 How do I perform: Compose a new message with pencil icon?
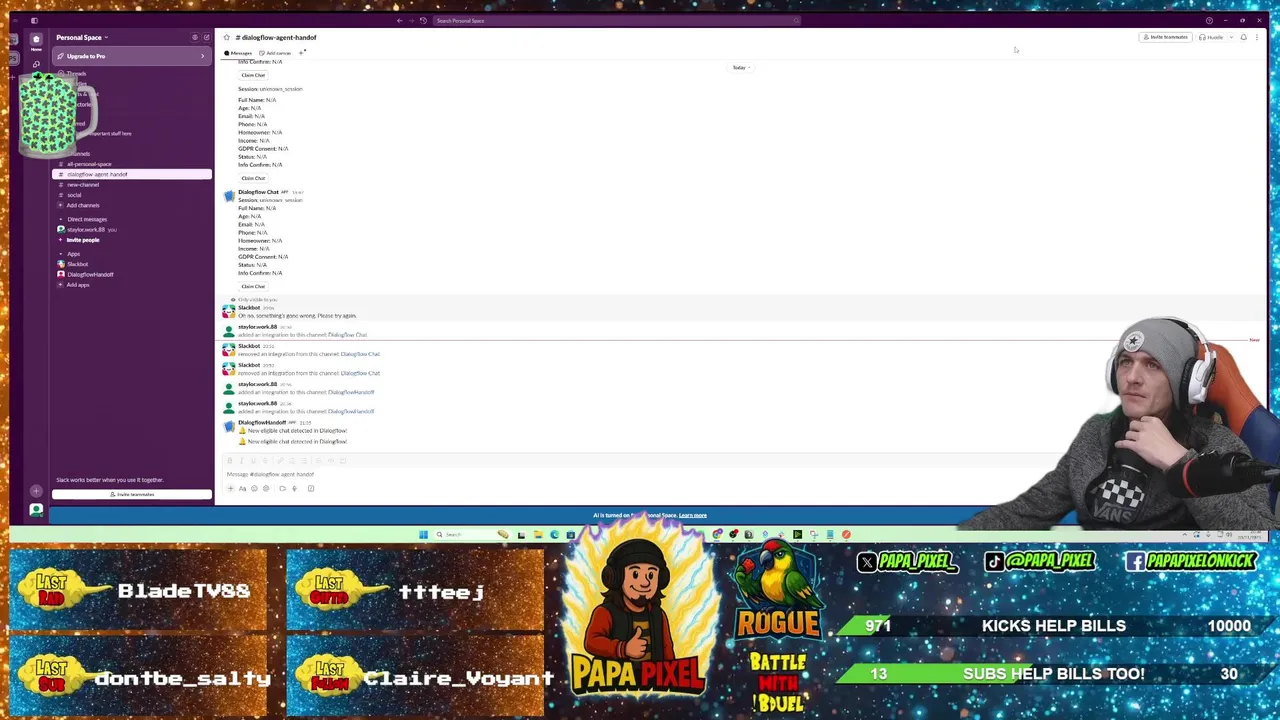(x=206, y=37)
